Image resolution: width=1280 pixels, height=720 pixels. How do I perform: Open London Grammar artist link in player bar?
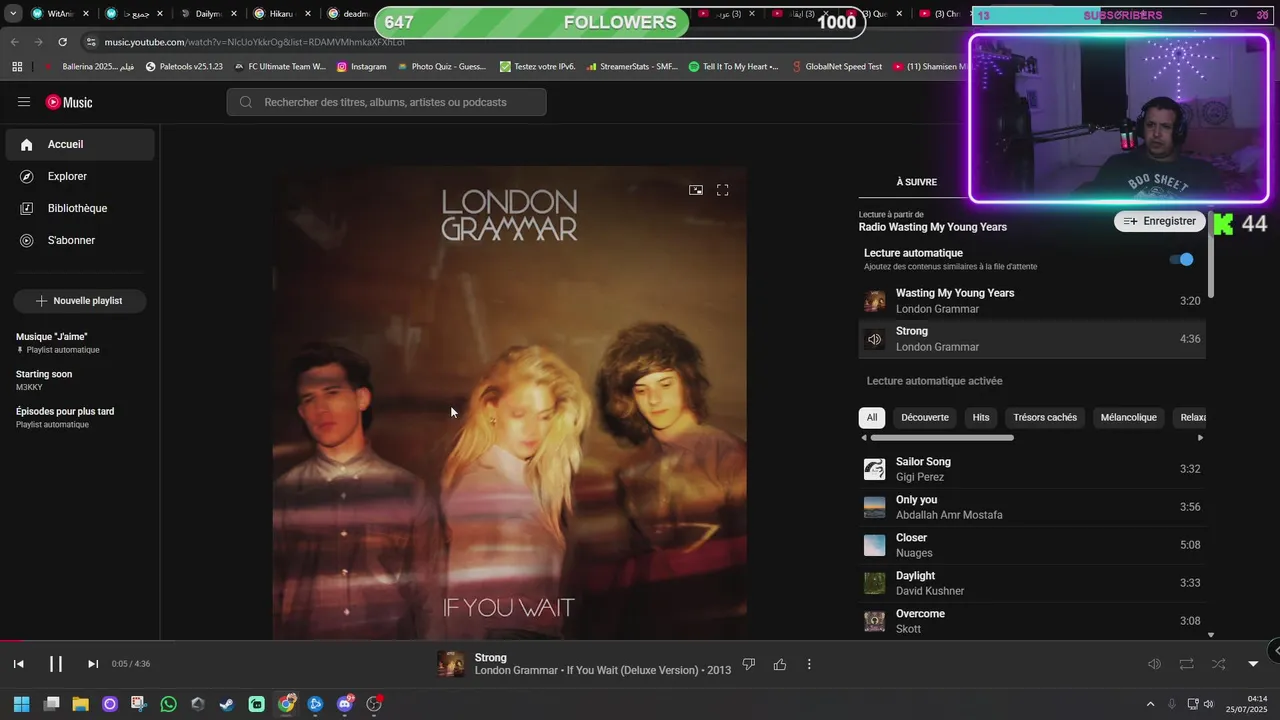coord(515,670)
